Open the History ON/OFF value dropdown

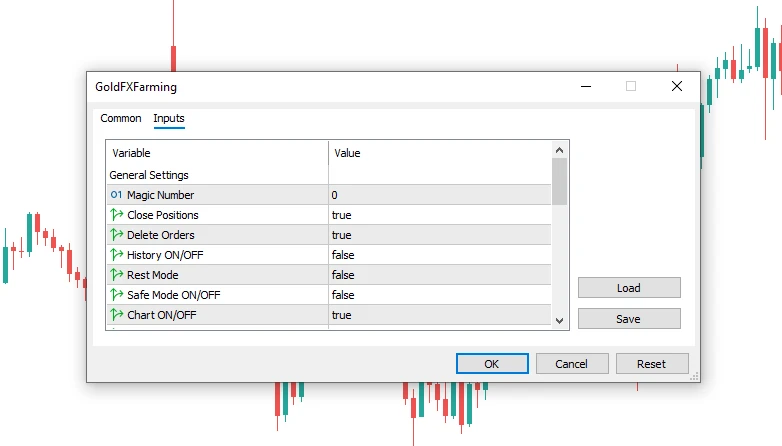coord(440,255)
